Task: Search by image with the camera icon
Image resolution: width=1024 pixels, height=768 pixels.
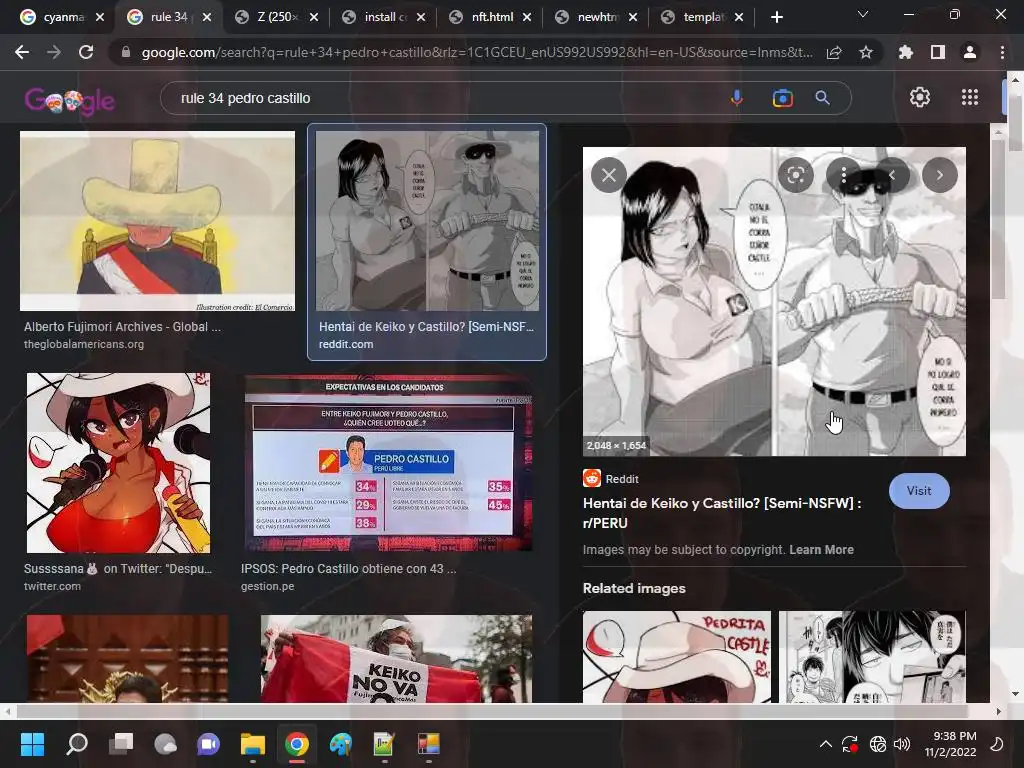Action: [782, 98]
